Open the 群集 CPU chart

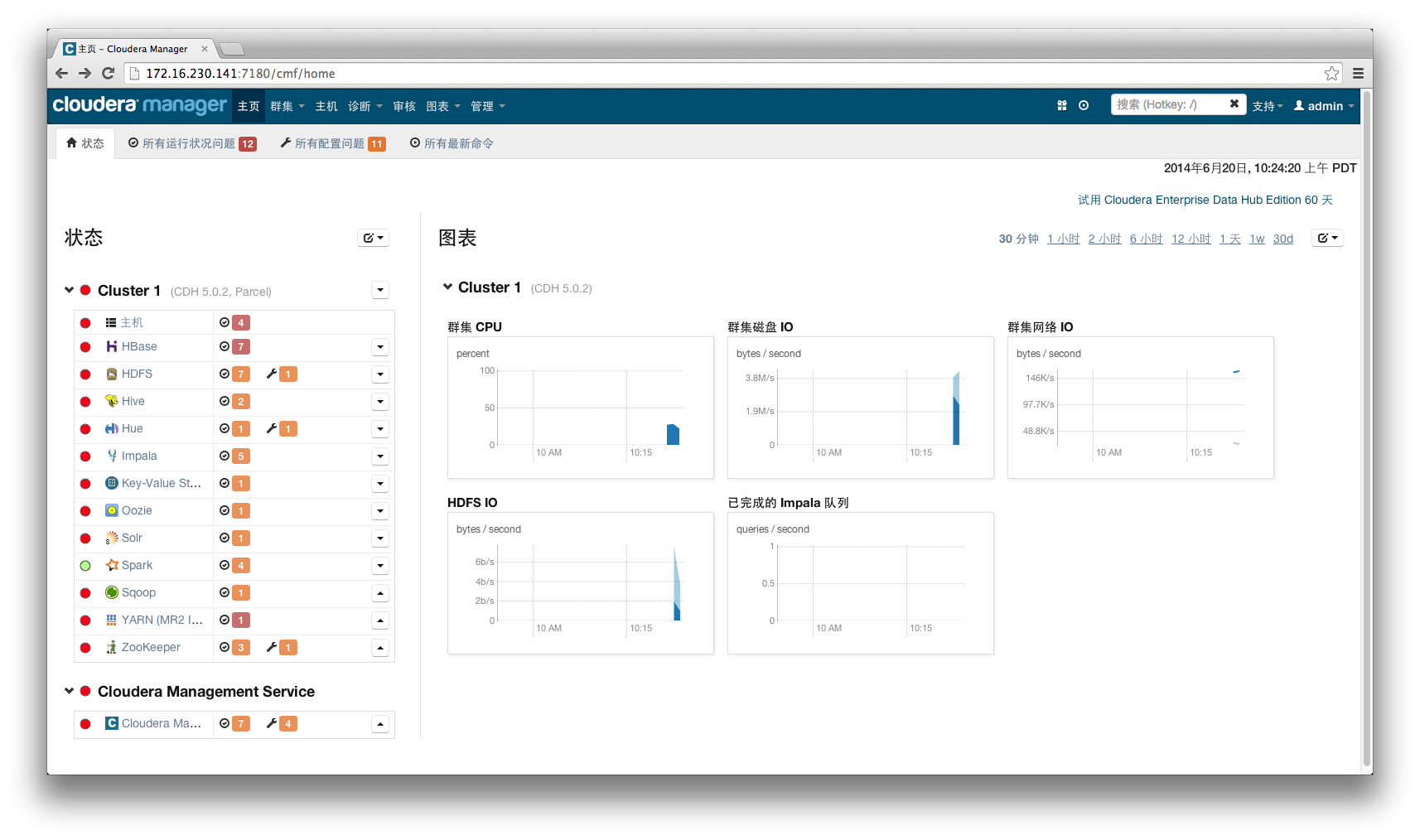pyautogui.click(x=581, y=407)
